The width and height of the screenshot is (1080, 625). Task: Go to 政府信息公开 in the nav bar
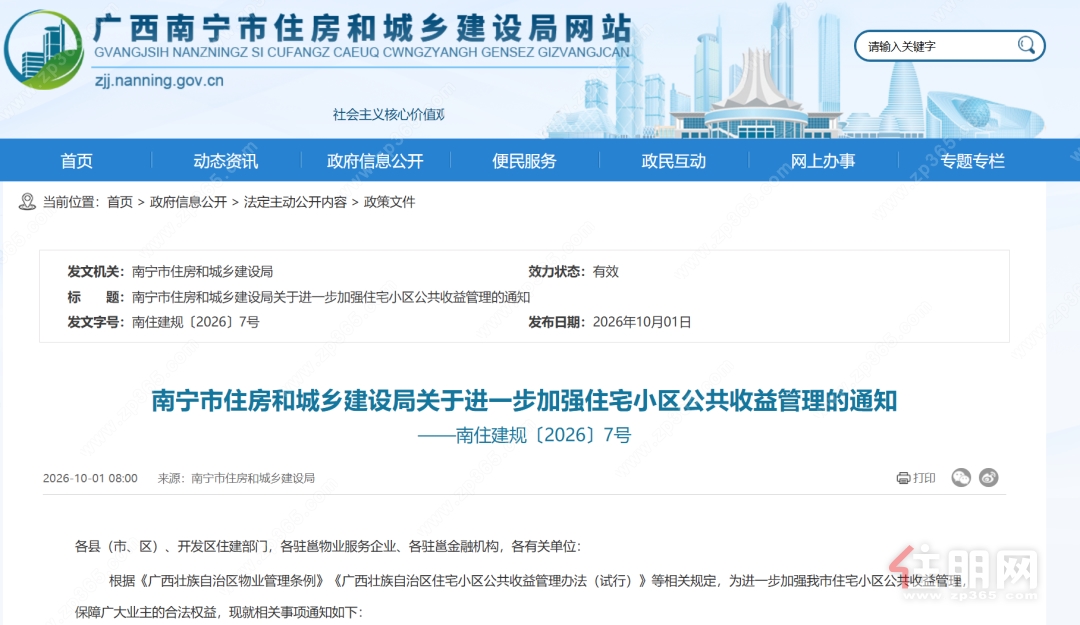pos(375,161)
